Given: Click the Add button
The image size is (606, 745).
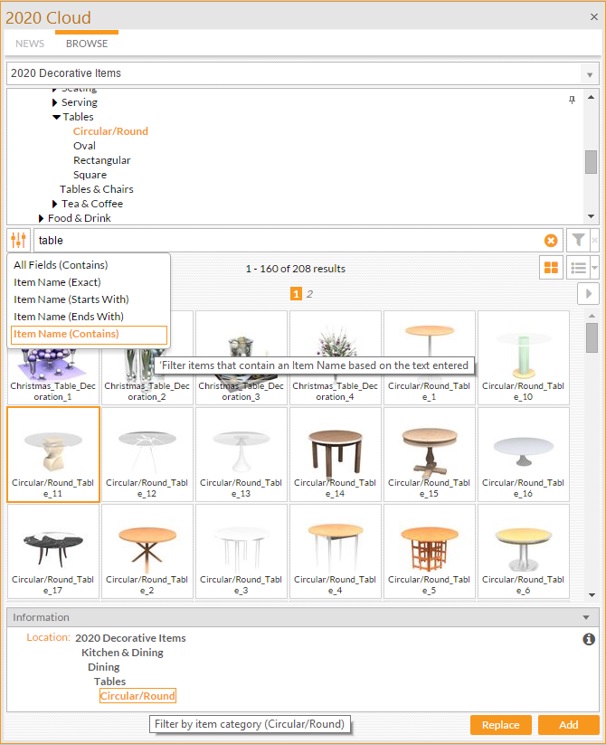Looking at the screenshot, I should [x=568, y=725].
